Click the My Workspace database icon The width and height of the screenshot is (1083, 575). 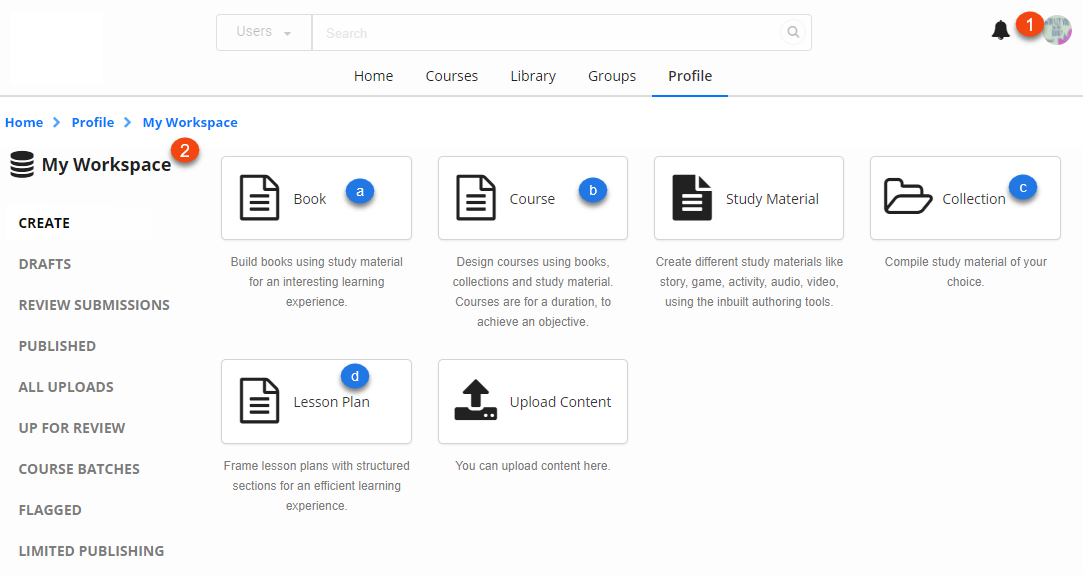pos(22,164)
